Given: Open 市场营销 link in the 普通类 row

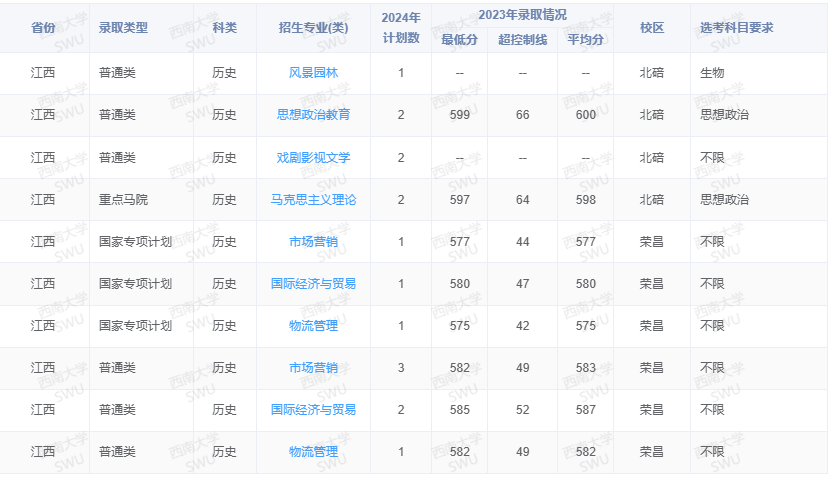Looking at the screenshot, I should 313,367.
